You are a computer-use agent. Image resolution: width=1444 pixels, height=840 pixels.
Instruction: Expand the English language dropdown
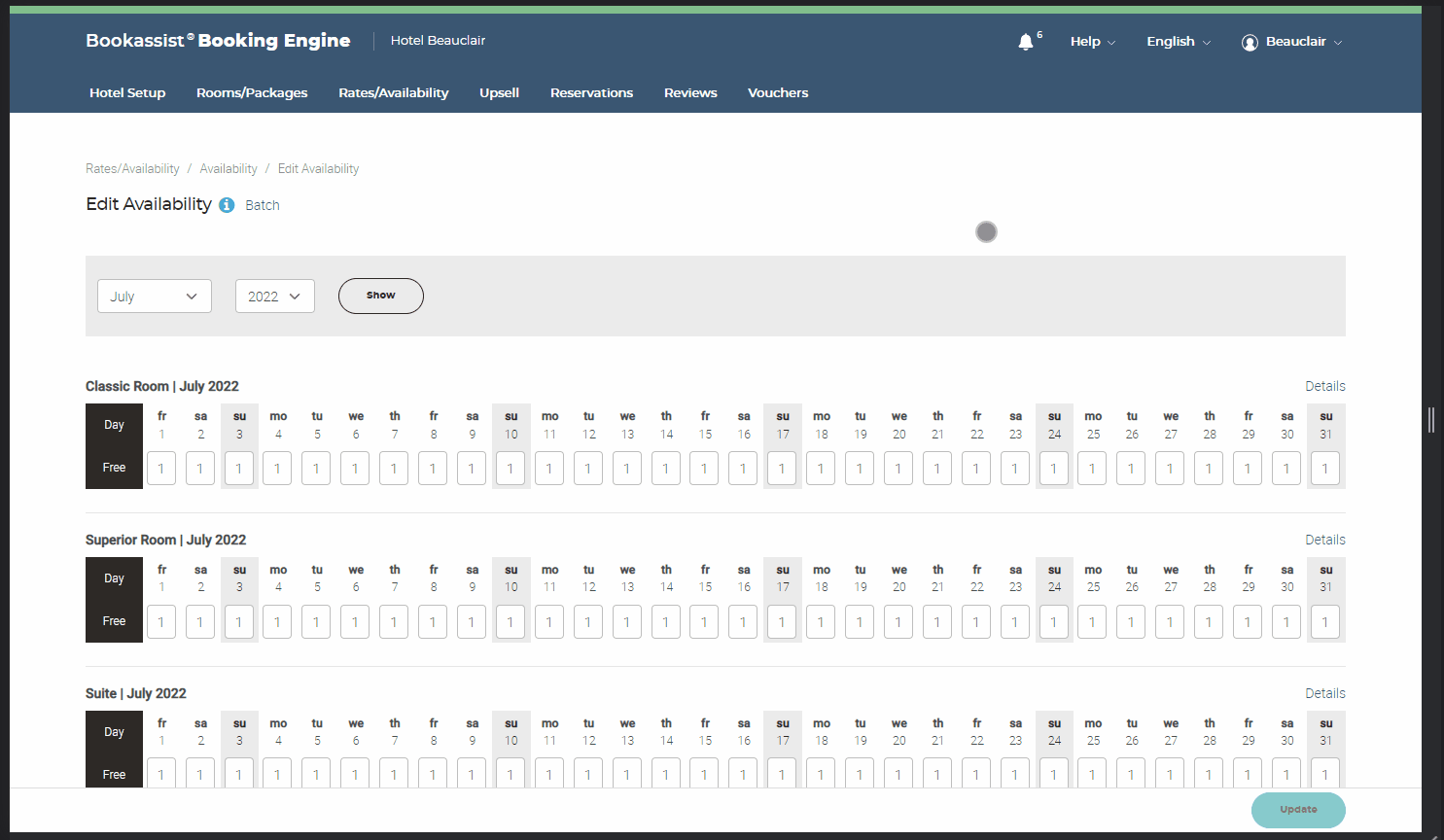tap(1178, 42)
